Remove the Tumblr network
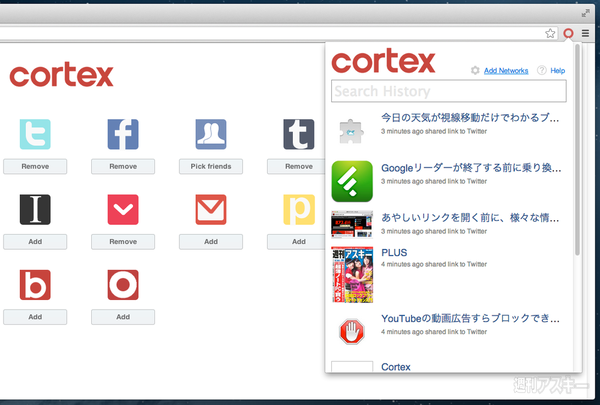 point(296,167)
